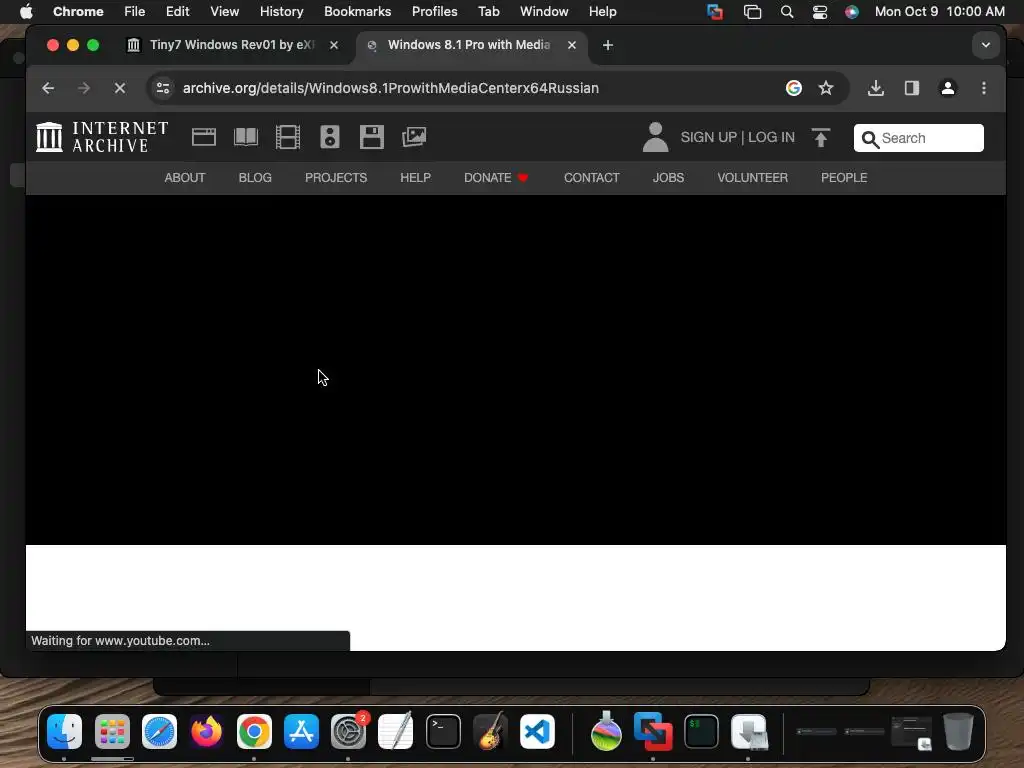Image resolution: width=1024 pixels, height=768 pixels.
Task: Launch Firefox from the Dock
Action: pos(206,731)
